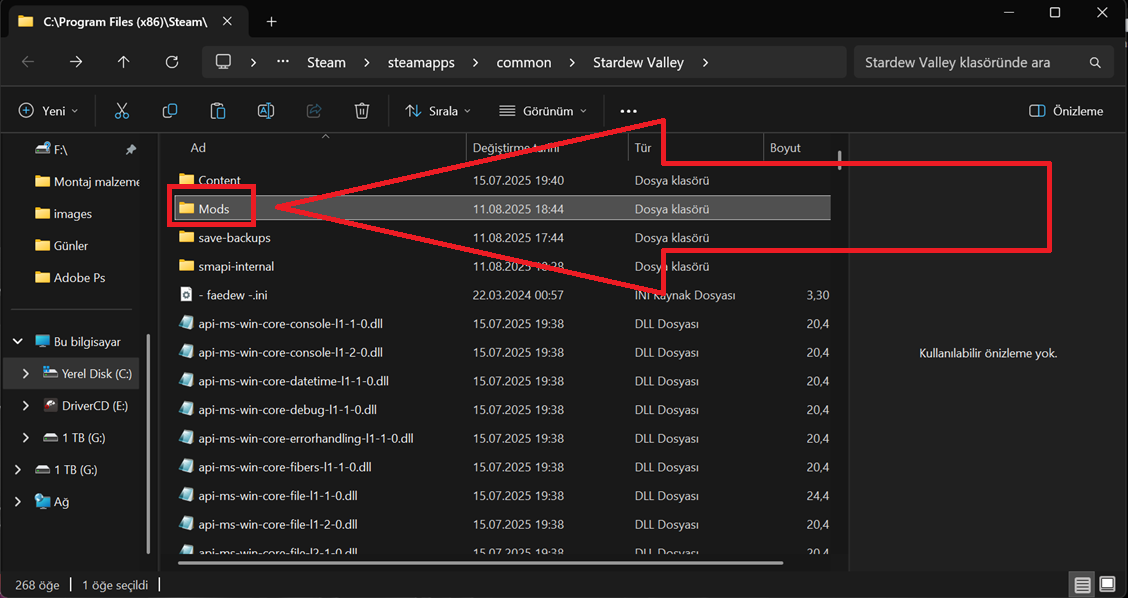
Task: Click chevron after steamapps in address bar
Action: [476, 63]
